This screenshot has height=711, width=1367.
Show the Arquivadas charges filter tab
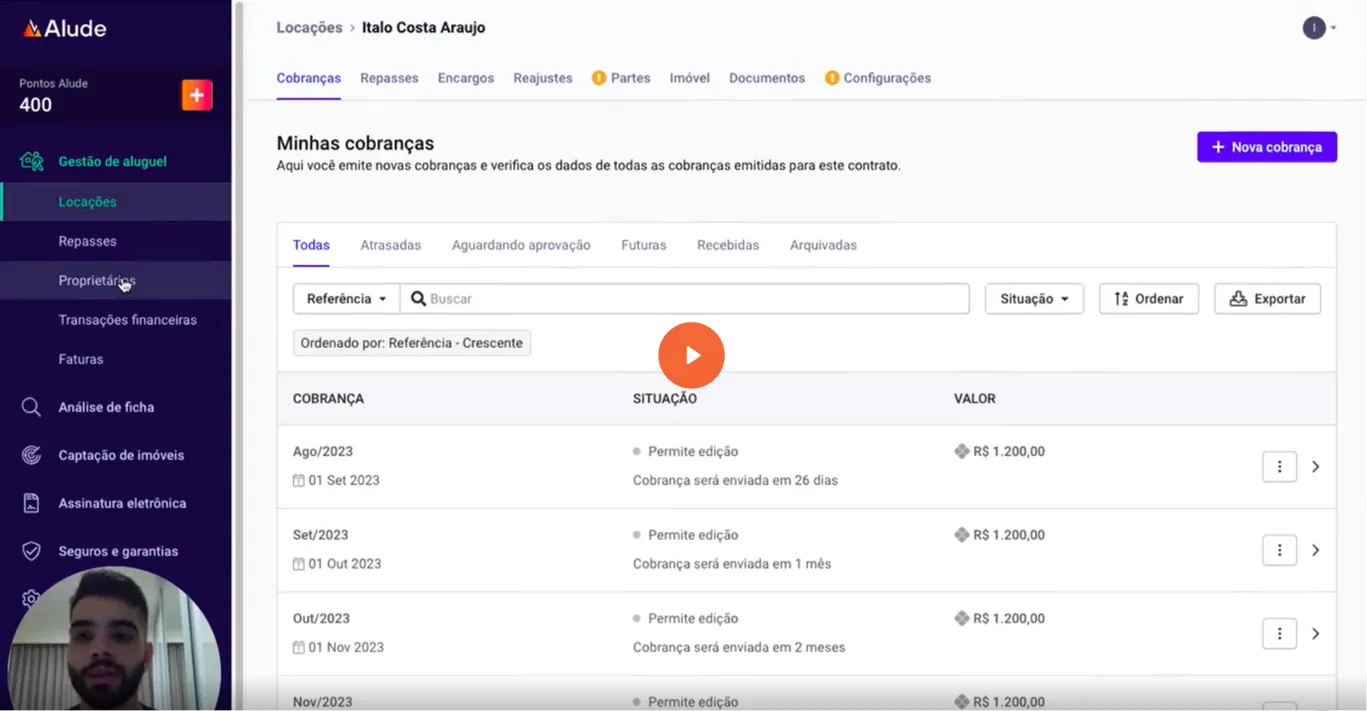click(x=823, y=245)
